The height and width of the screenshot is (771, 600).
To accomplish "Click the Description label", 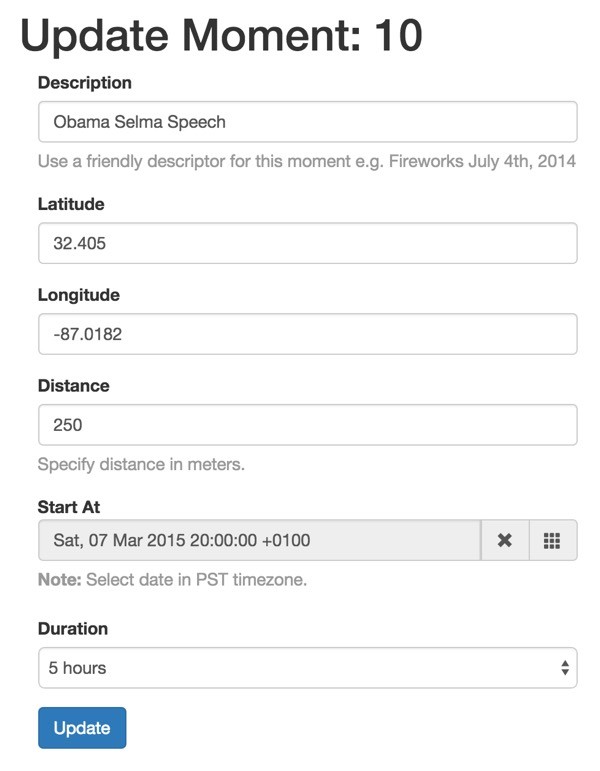I will [x=85, y=83].
